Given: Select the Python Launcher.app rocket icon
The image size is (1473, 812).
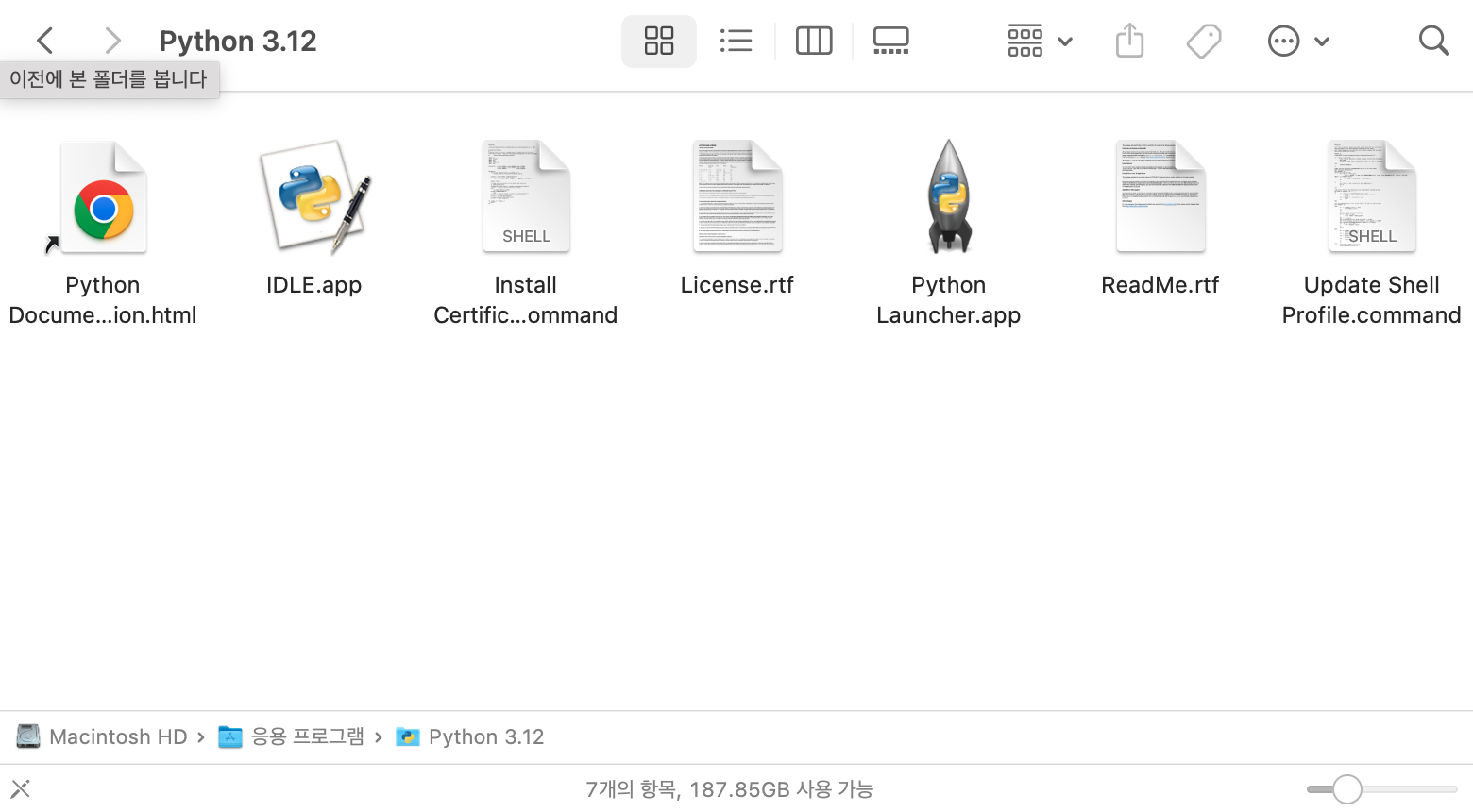Looking at the screenshot, I should coord(949,196).
